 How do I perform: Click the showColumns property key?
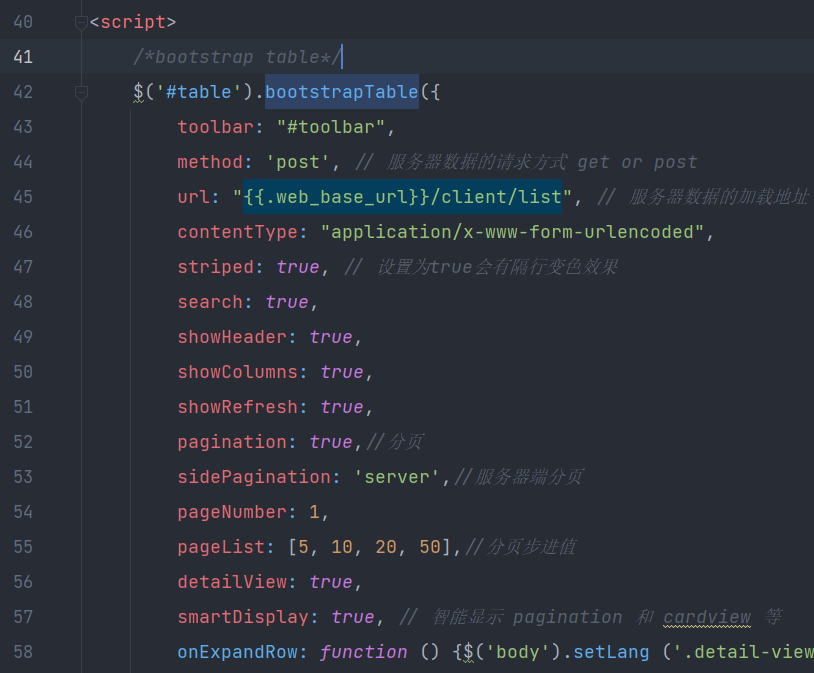coord(237,372)
